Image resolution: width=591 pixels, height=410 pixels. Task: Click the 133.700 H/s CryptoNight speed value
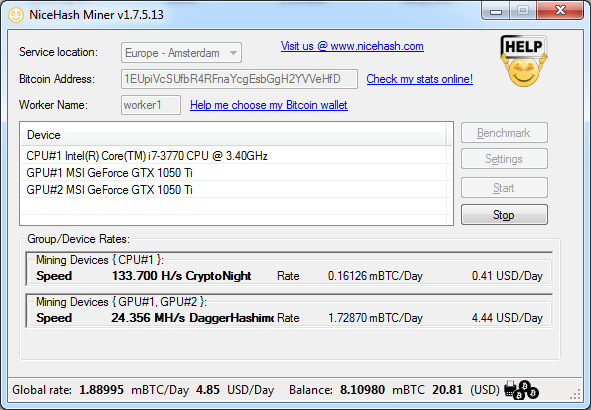click(181, 276)
